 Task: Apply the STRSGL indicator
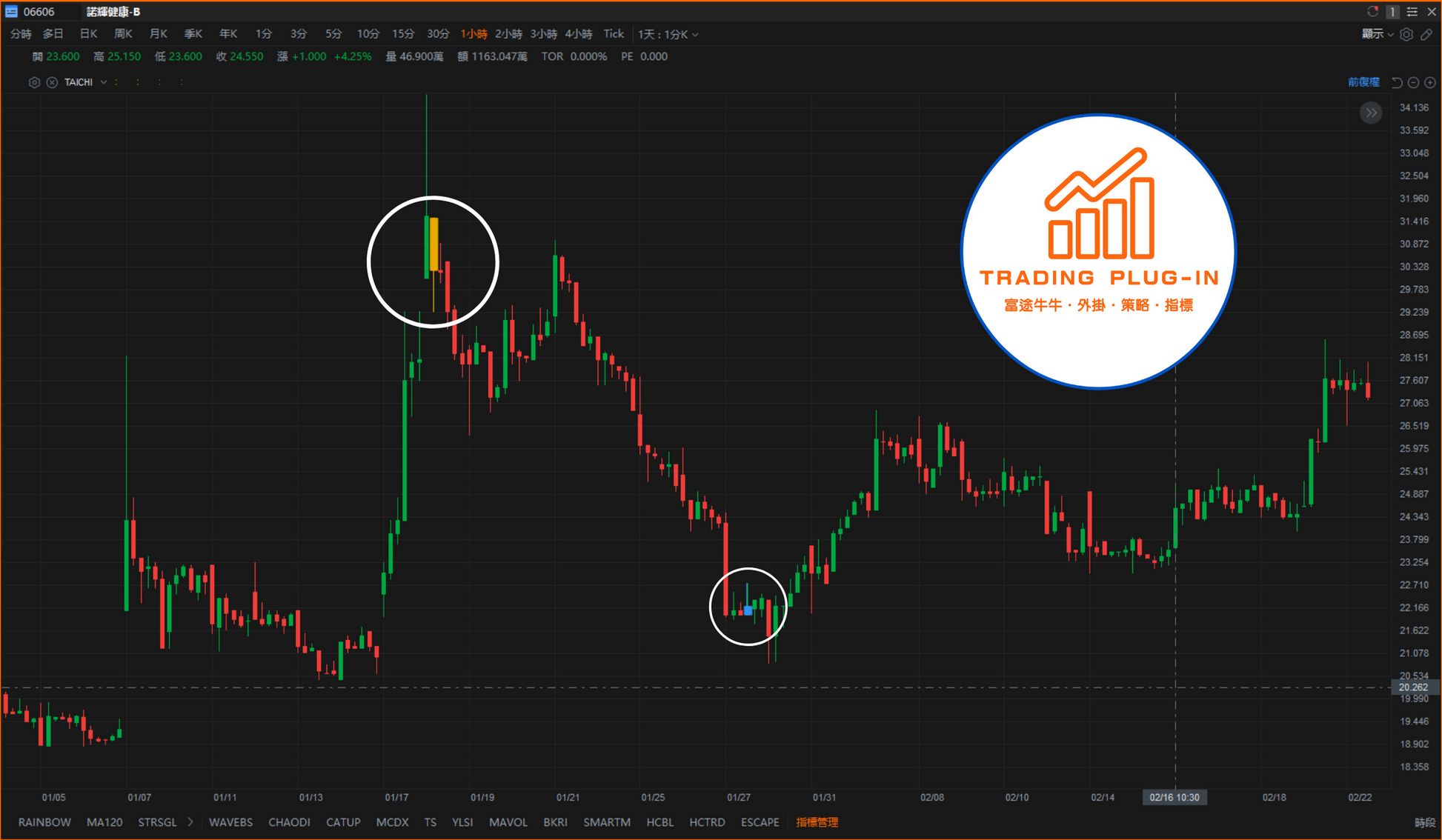[157, 822]
